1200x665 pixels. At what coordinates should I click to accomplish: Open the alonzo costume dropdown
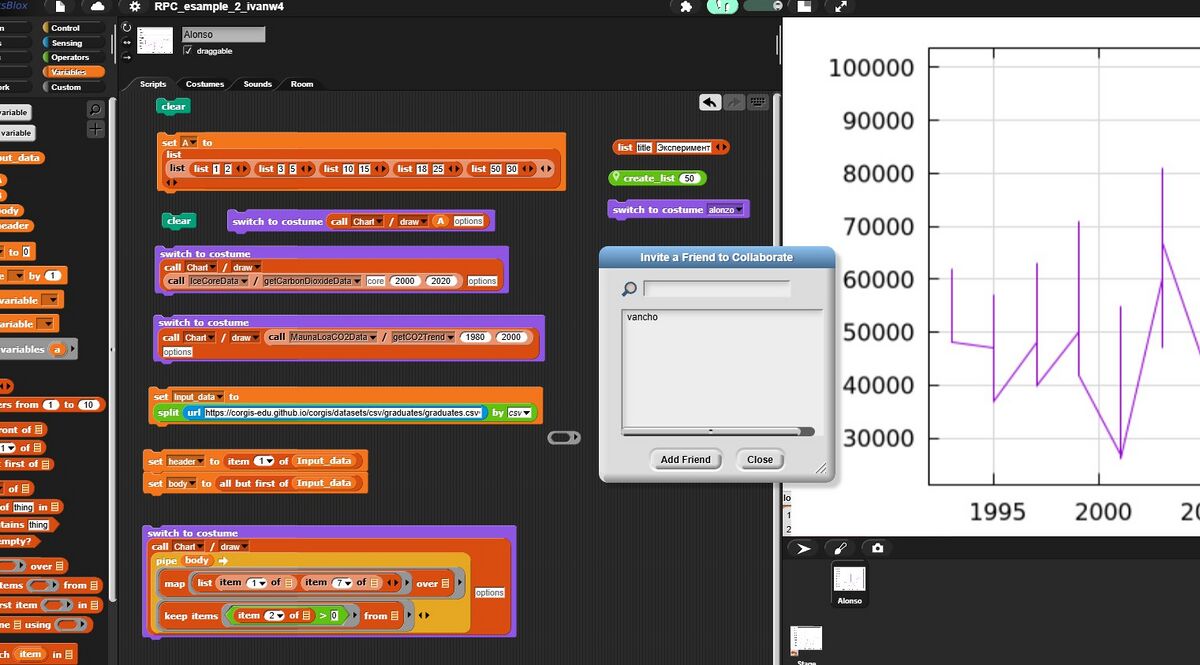(x=739, y=210)
